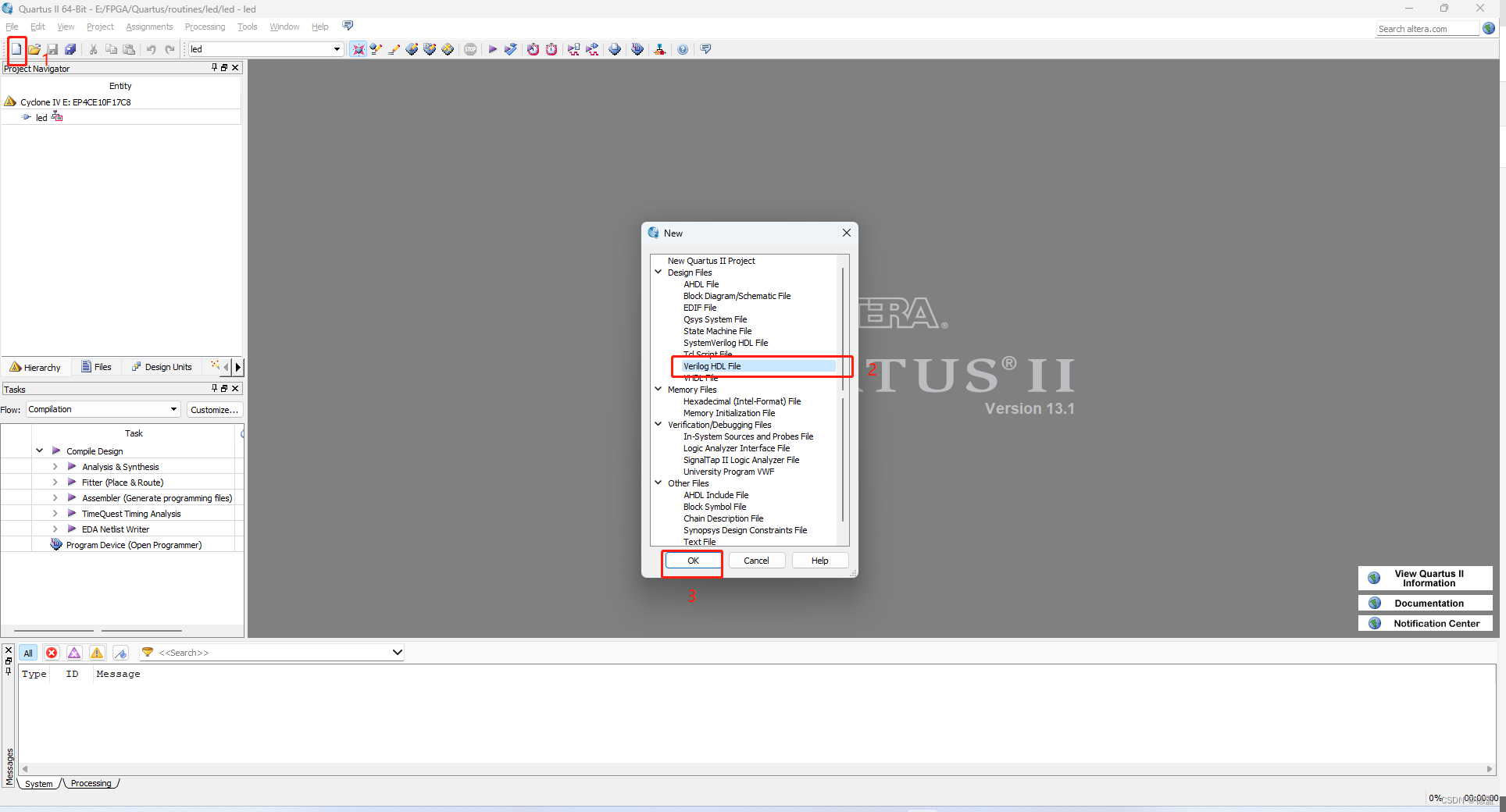Click the Search altera.com field

tap(1428, 29)
